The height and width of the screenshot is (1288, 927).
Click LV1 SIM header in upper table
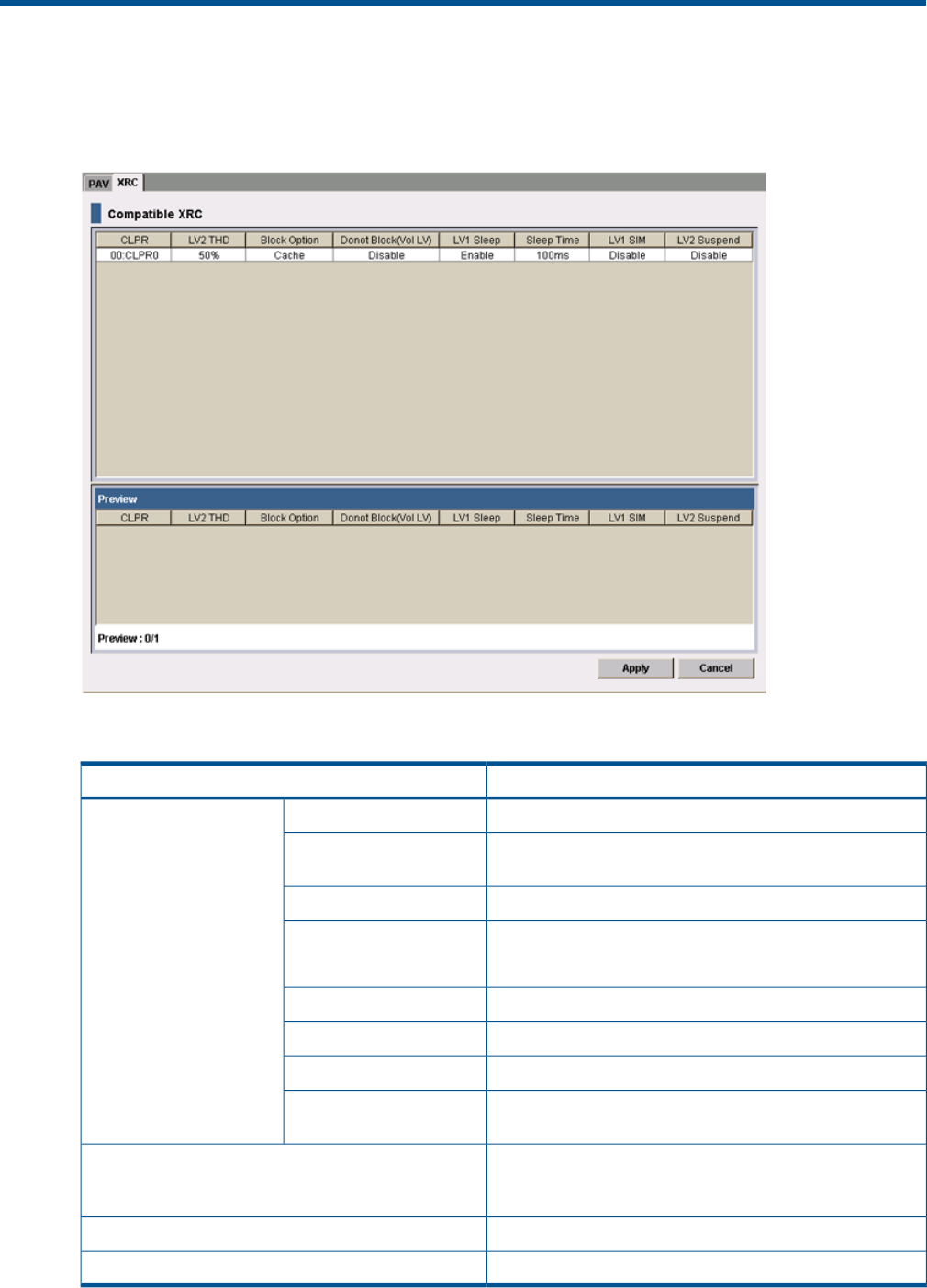[627, 241]
